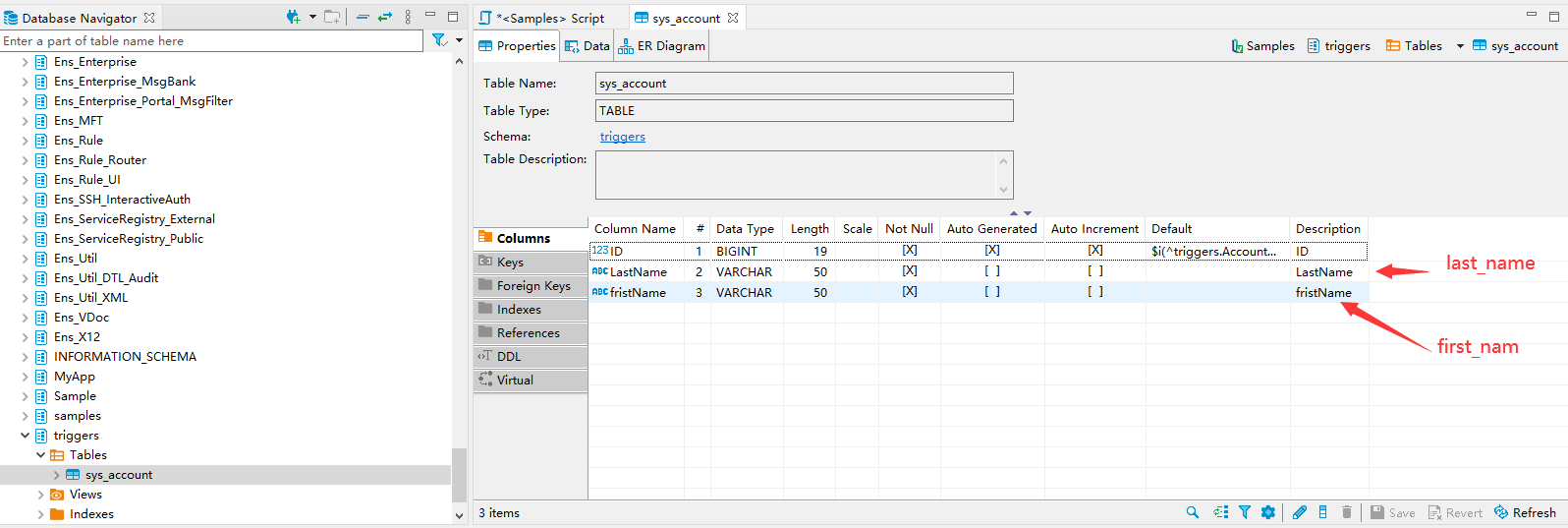
Task: Toggle Not Null checkbox for LastName column
Action: pos(910,271)
